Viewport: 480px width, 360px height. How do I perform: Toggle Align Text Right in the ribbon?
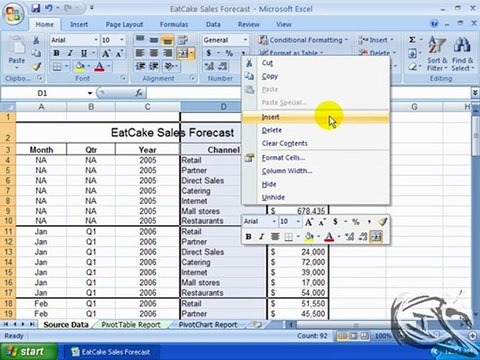[x=167, y=53]
